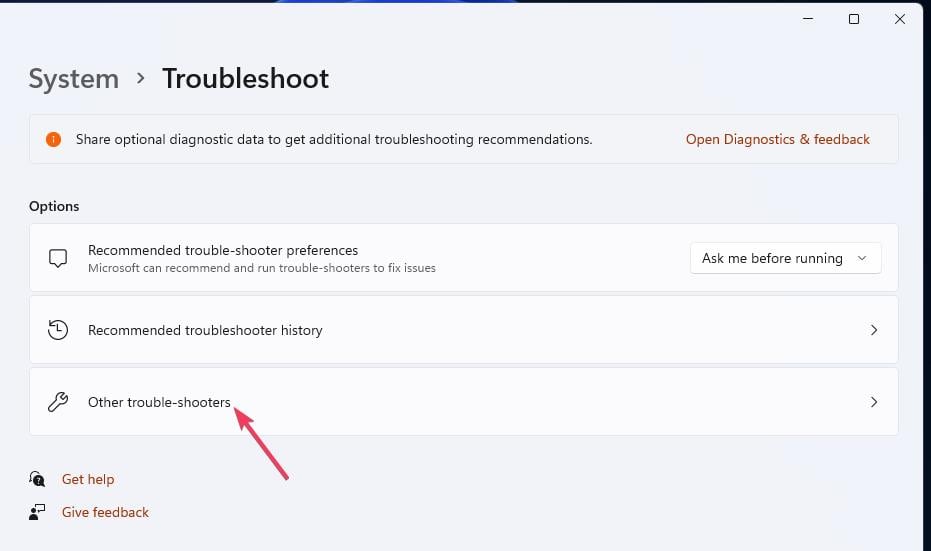This screenshot has width=931, height=551.
Task: Click the wrench icon for Other trouble-shooters
Action: click(58, 402)
